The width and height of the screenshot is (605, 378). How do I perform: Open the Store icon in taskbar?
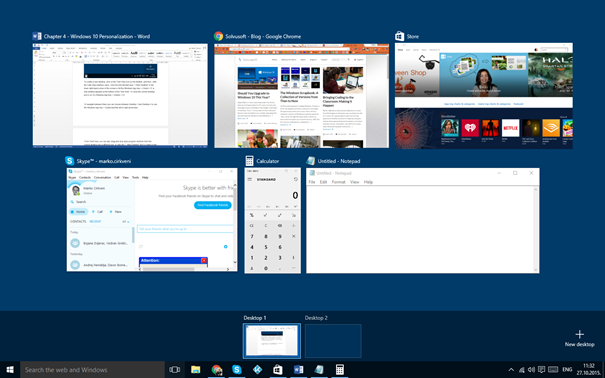(x=277, y=370)
